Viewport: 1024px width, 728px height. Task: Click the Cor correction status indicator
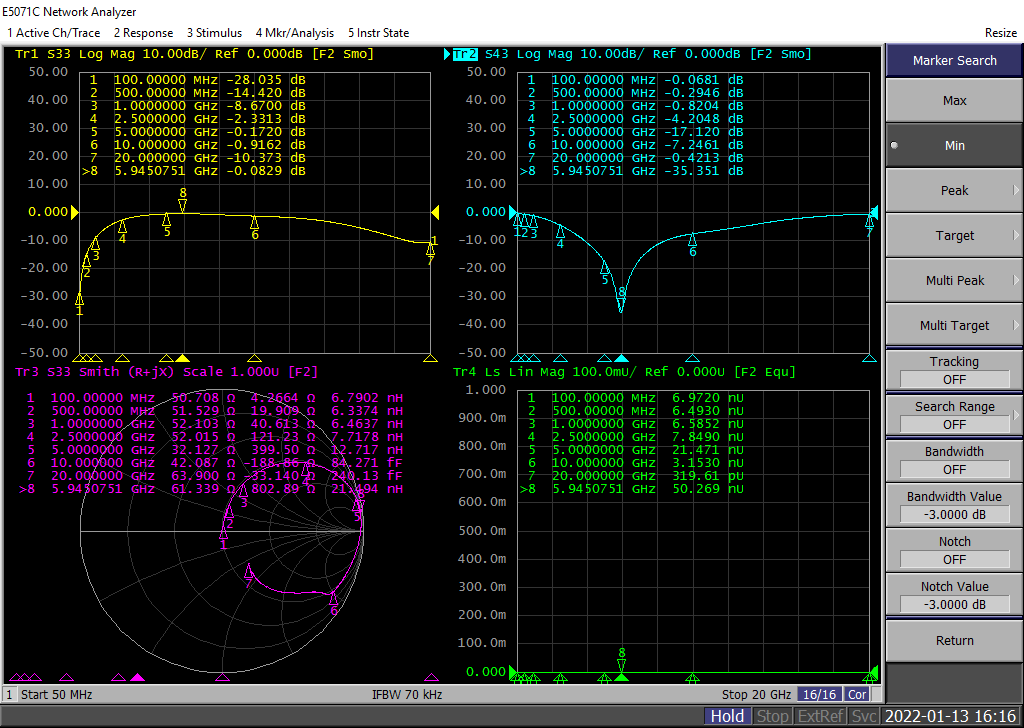pos(857,694)
